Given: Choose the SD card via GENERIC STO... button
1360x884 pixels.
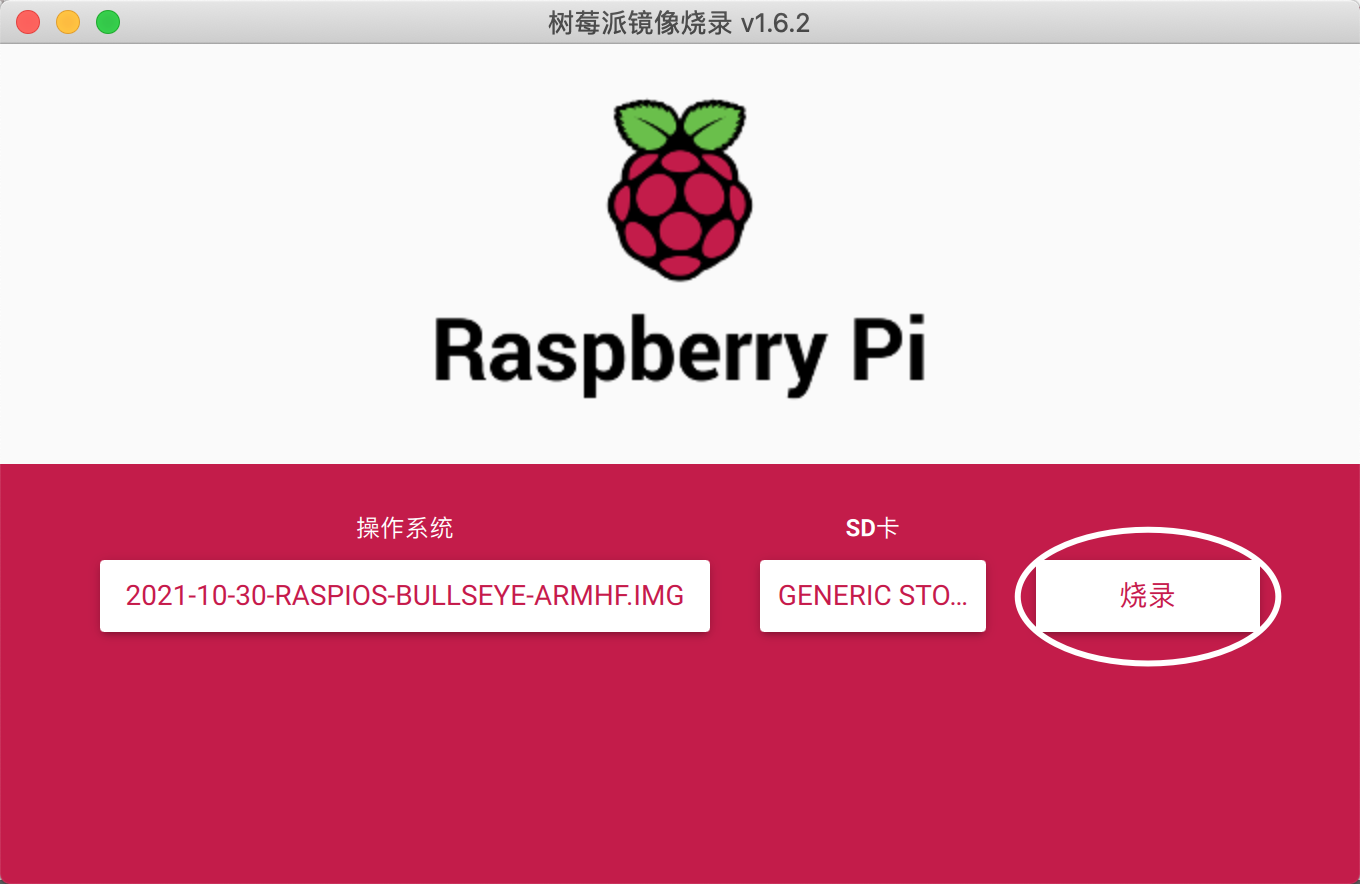Looking at the screenshot, I should (x=873, y=596).
